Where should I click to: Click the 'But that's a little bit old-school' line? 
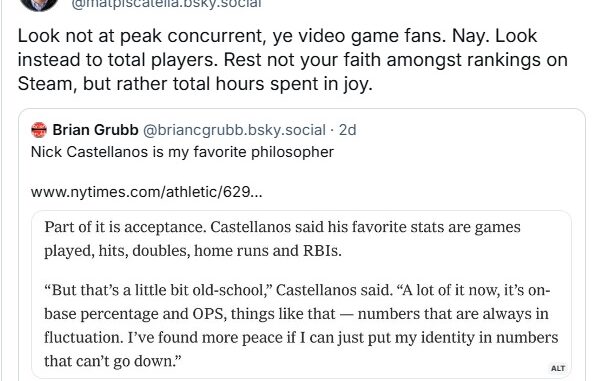[x=297, y=290]
